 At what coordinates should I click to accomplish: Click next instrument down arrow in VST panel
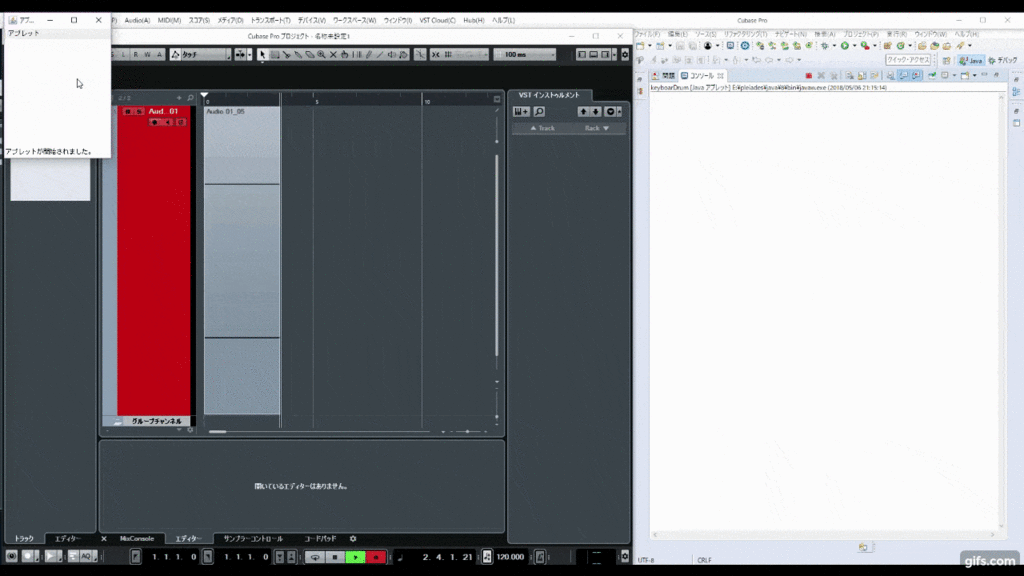coord(596,112)
